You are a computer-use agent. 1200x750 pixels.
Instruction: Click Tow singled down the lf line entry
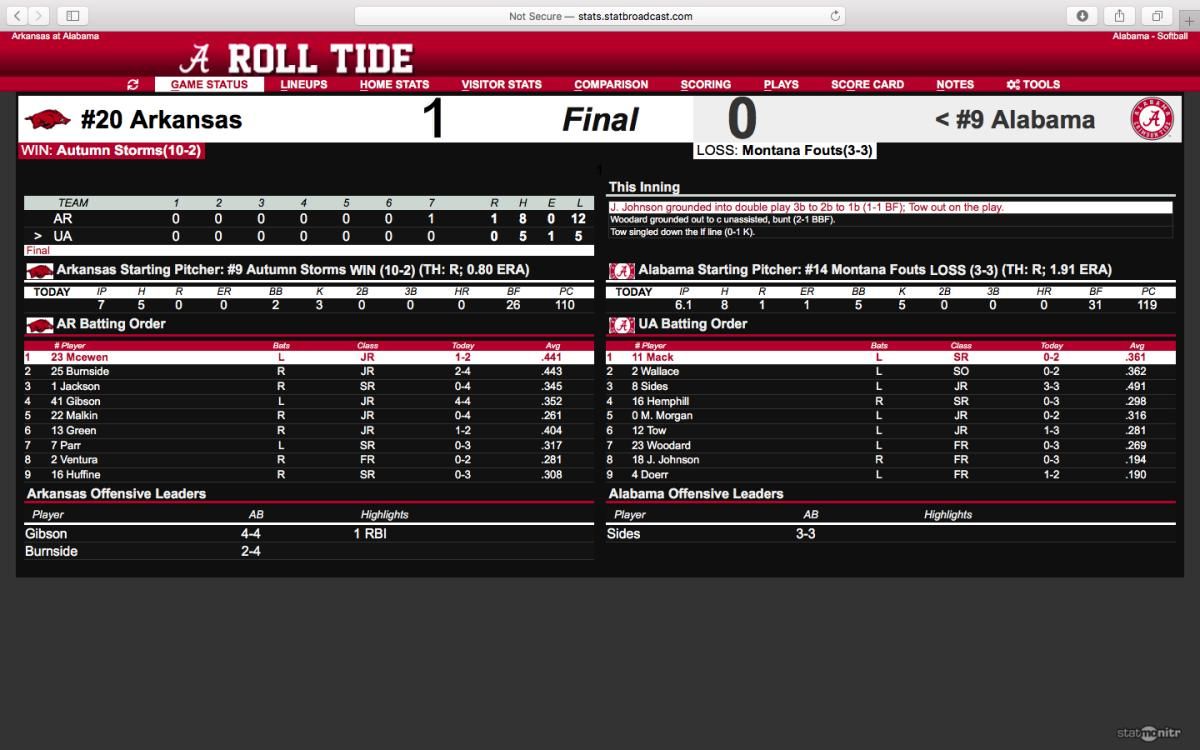[890, 232]
